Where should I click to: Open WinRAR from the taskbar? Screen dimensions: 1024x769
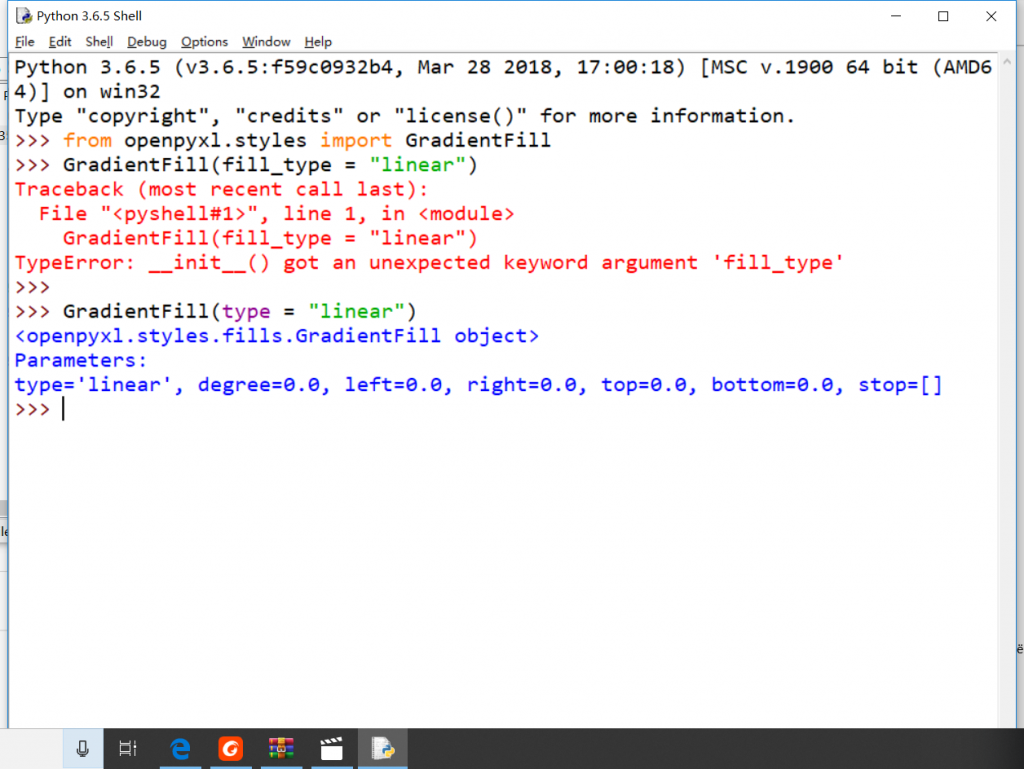pyautogui.click(x=281, y=748)
